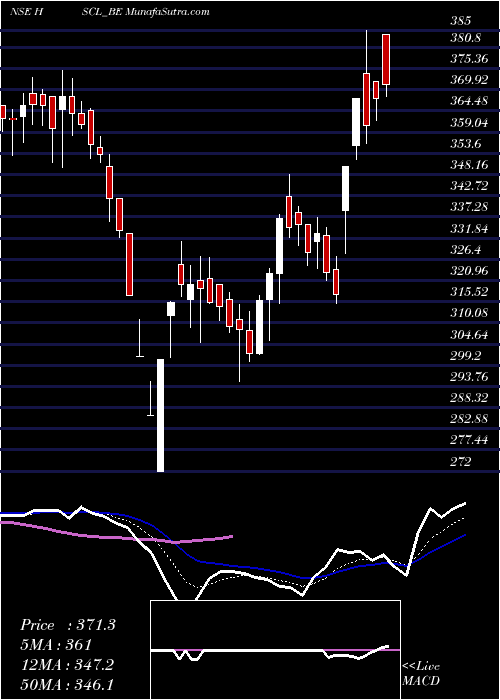The image size is (500, 700).
Task: Click the 326.4 price axis label
Action: point(466,250)
